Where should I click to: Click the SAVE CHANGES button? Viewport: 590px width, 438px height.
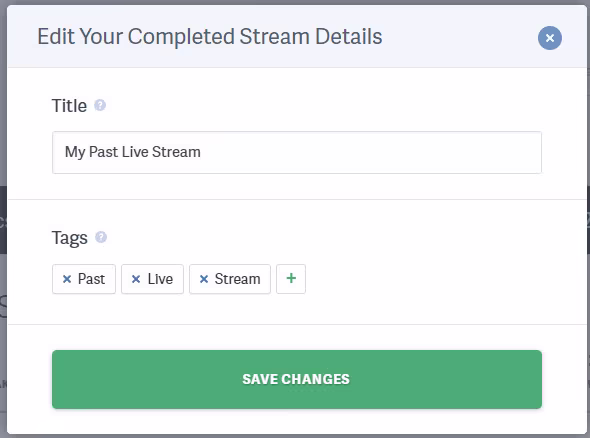(x=297, y=379)
